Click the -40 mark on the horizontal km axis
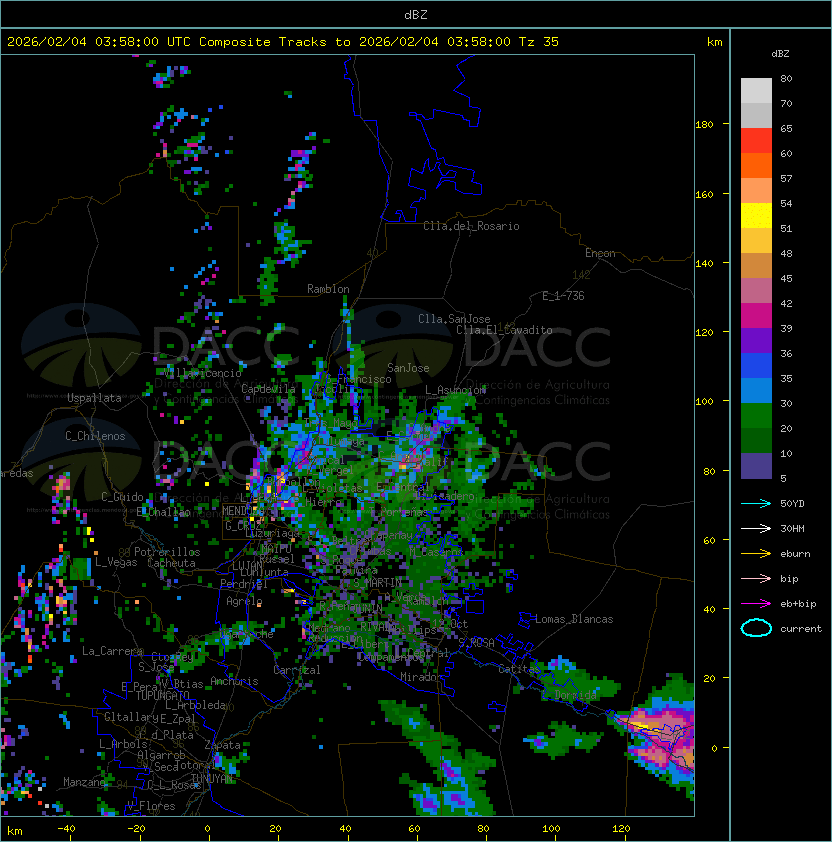This screenshot has height=842, width=832. tap(67, 829)
